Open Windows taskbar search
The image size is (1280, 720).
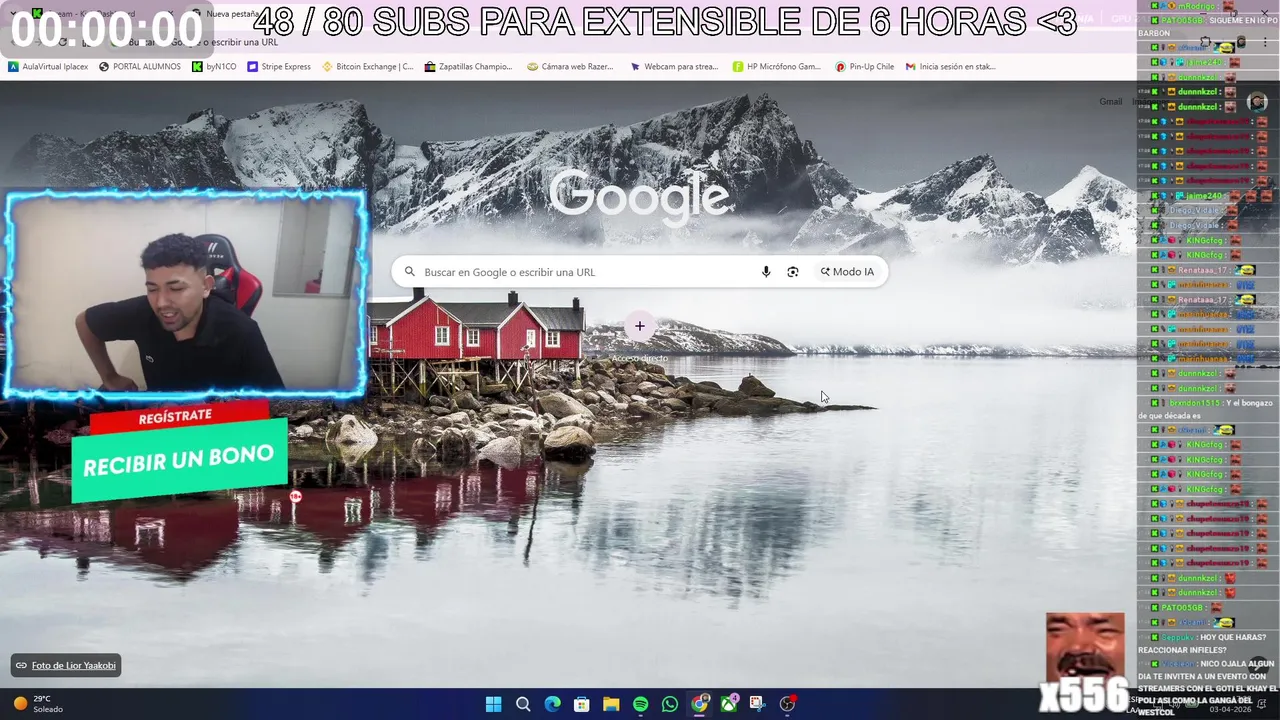(523, 704)
